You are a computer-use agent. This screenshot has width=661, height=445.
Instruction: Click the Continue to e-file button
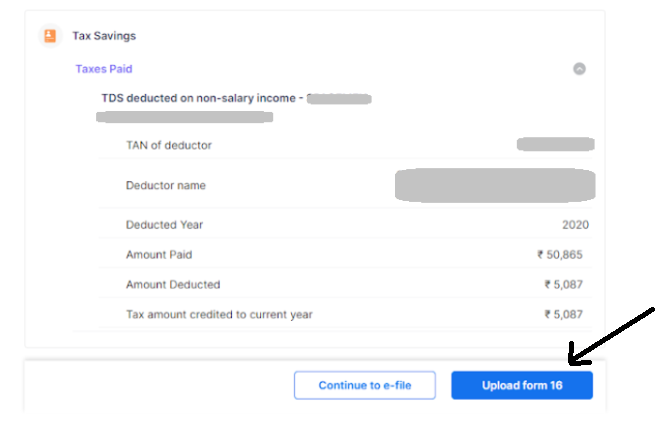pos(365,385)
